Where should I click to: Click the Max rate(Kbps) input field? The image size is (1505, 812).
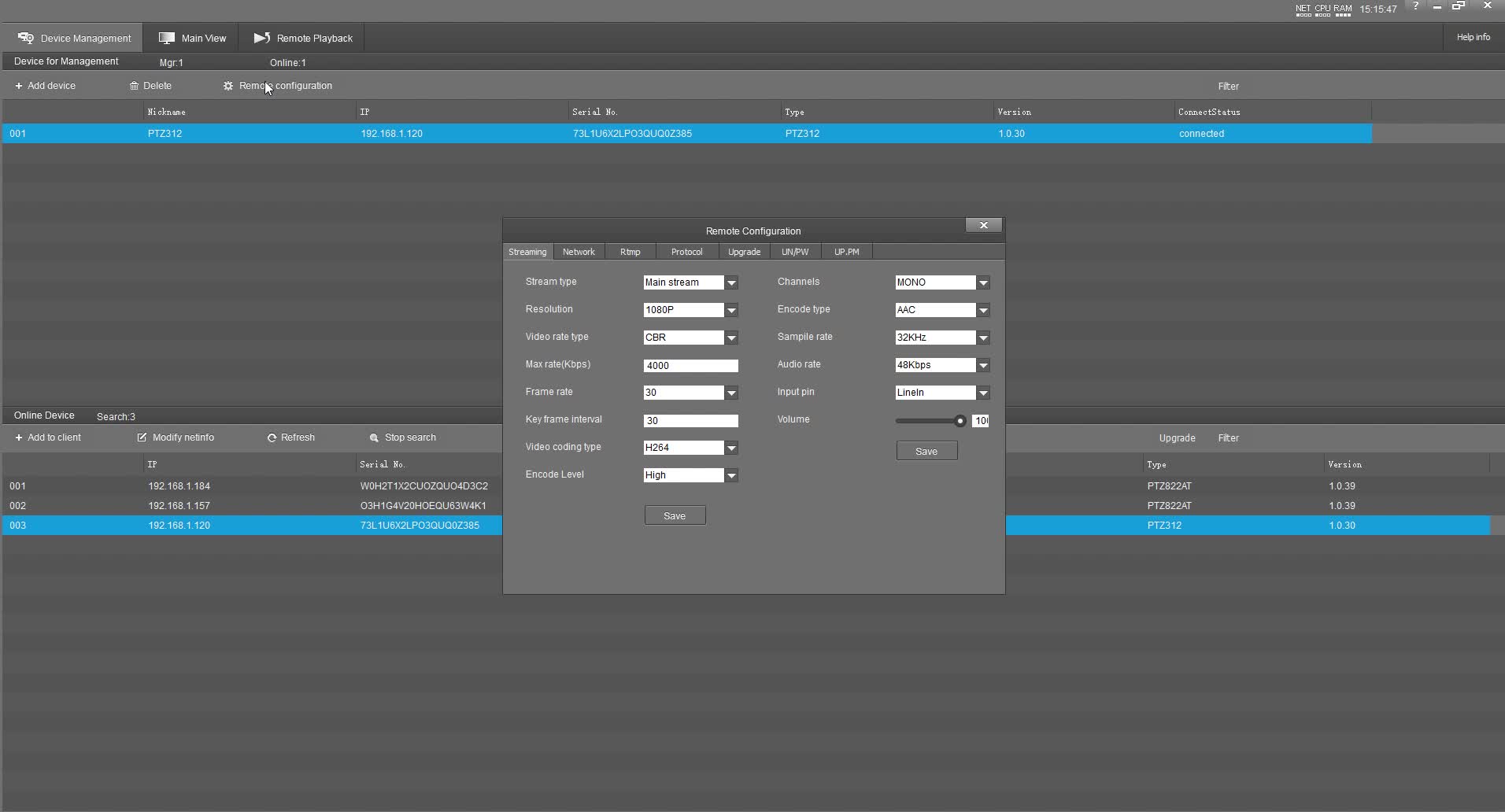(691, 366)
